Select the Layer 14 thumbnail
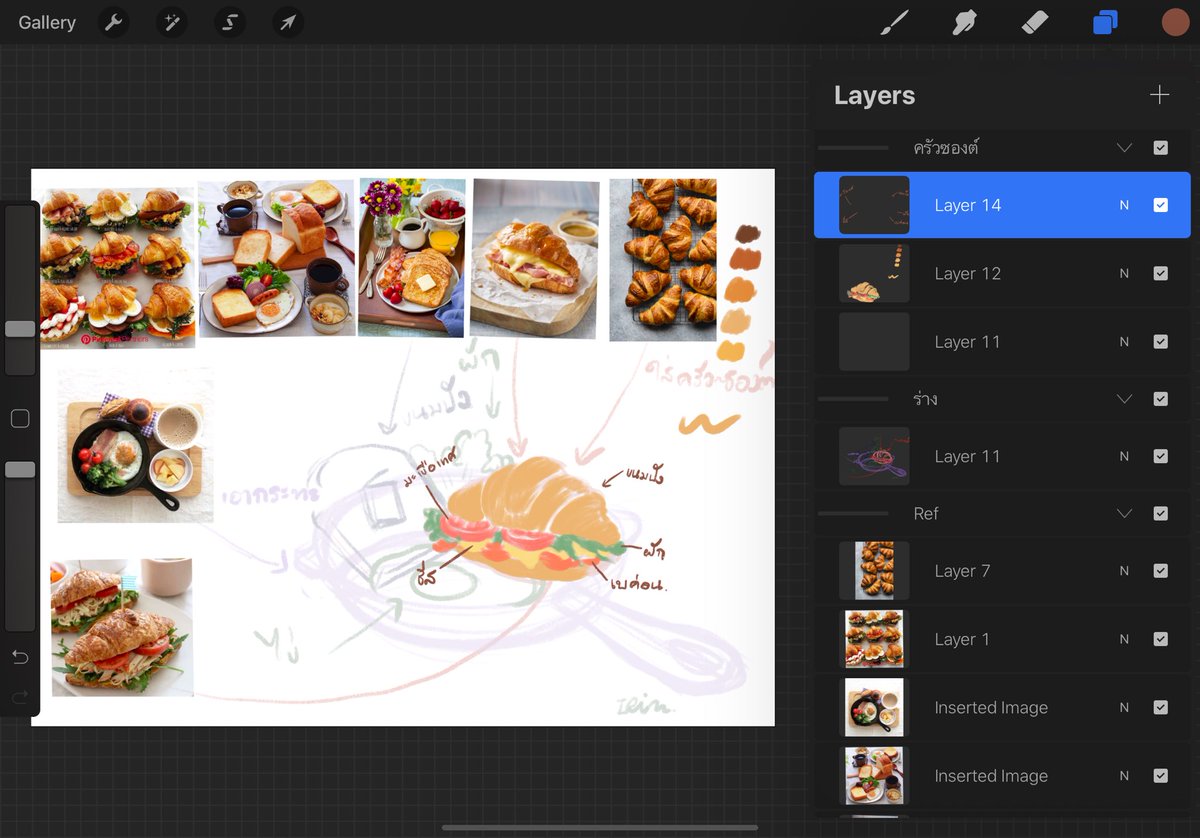The height and width of the screenshot is (838, 1200). point(874,205)
